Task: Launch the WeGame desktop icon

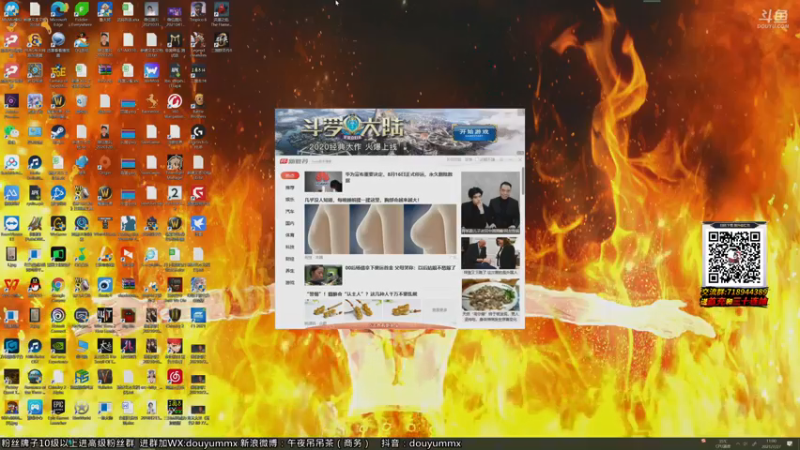Action: click(58, 224)
